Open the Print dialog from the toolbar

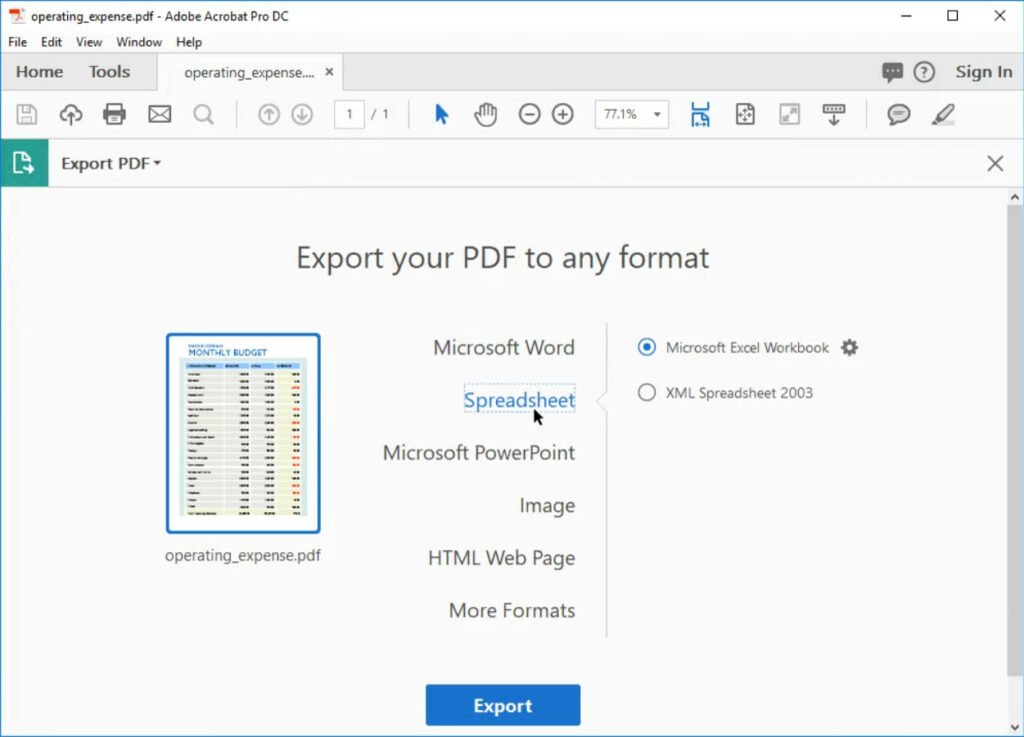coord(114,114)
